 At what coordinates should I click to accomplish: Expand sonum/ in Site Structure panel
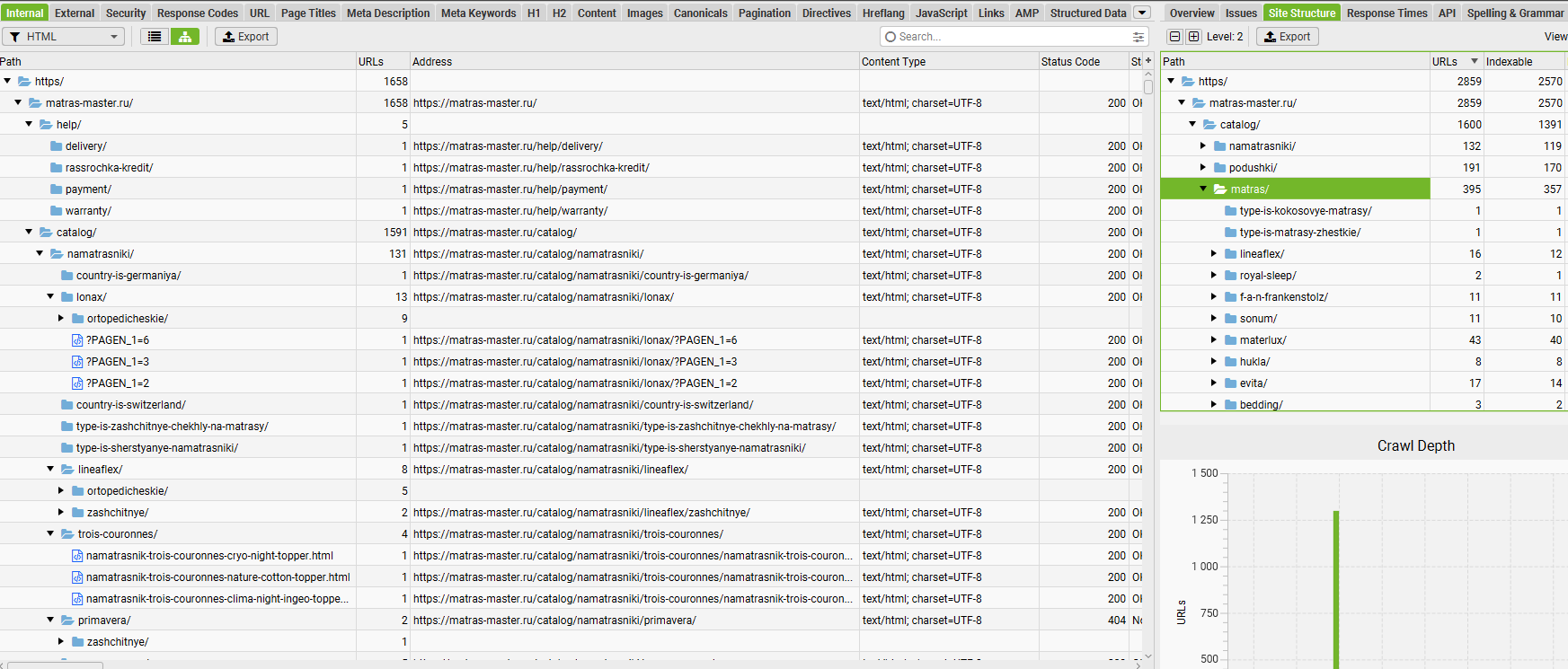point(1214,318)
